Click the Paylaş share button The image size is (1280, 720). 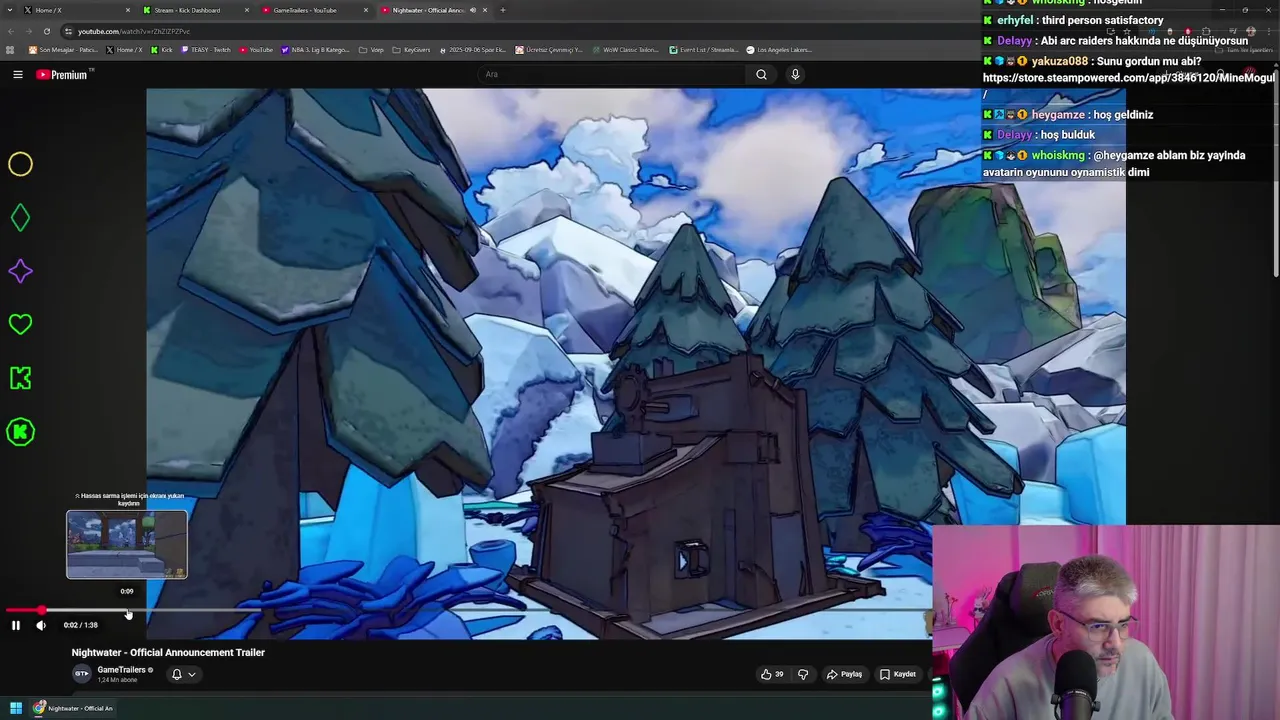pyautogui.click(x=844, y=674)
